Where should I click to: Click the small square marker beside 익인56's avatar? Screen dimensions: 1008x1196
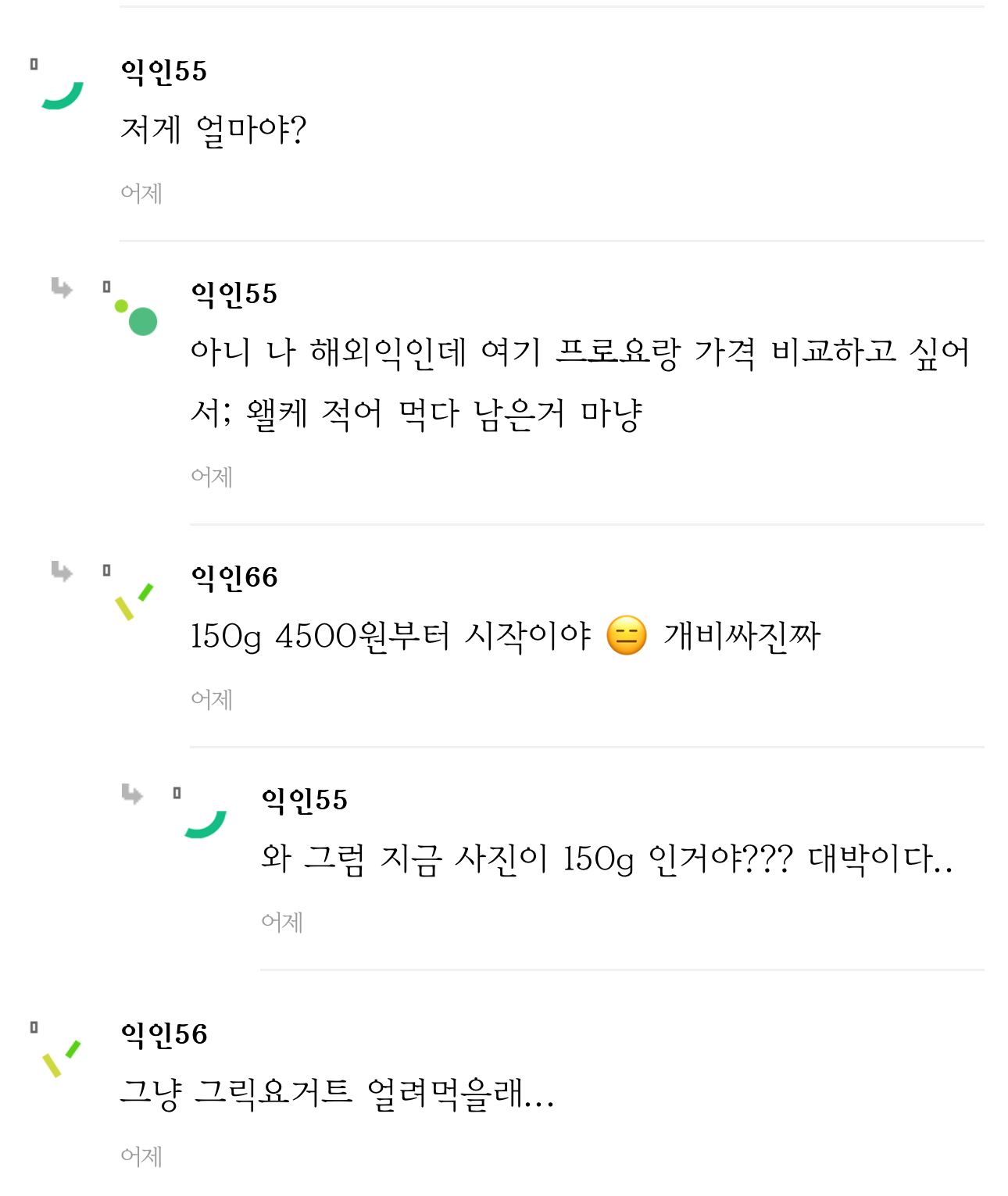tap(34, 1027)
